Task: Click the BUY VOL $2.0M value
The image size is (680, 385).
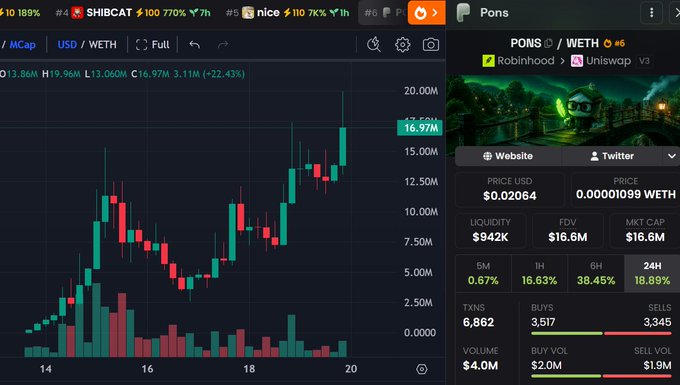Action: 546,365
